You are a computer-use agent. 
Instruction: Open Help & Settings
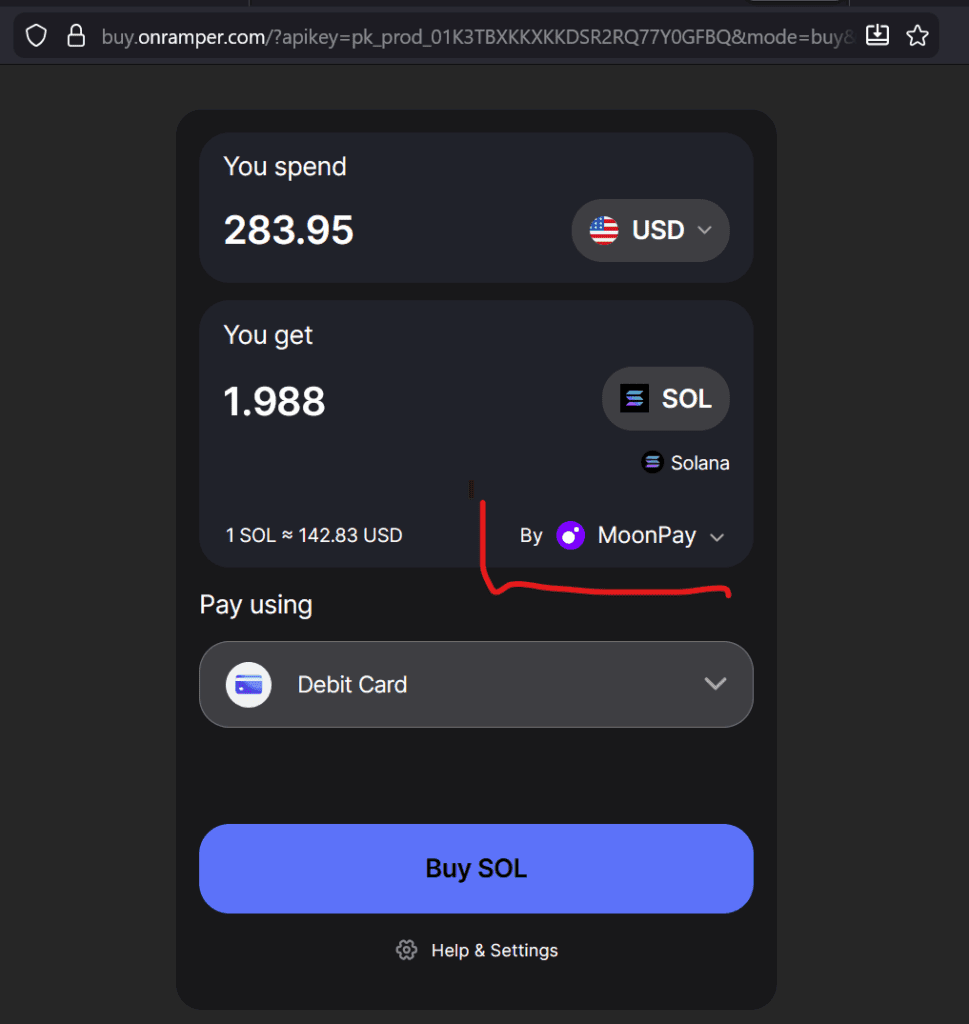tap(476, 950)
